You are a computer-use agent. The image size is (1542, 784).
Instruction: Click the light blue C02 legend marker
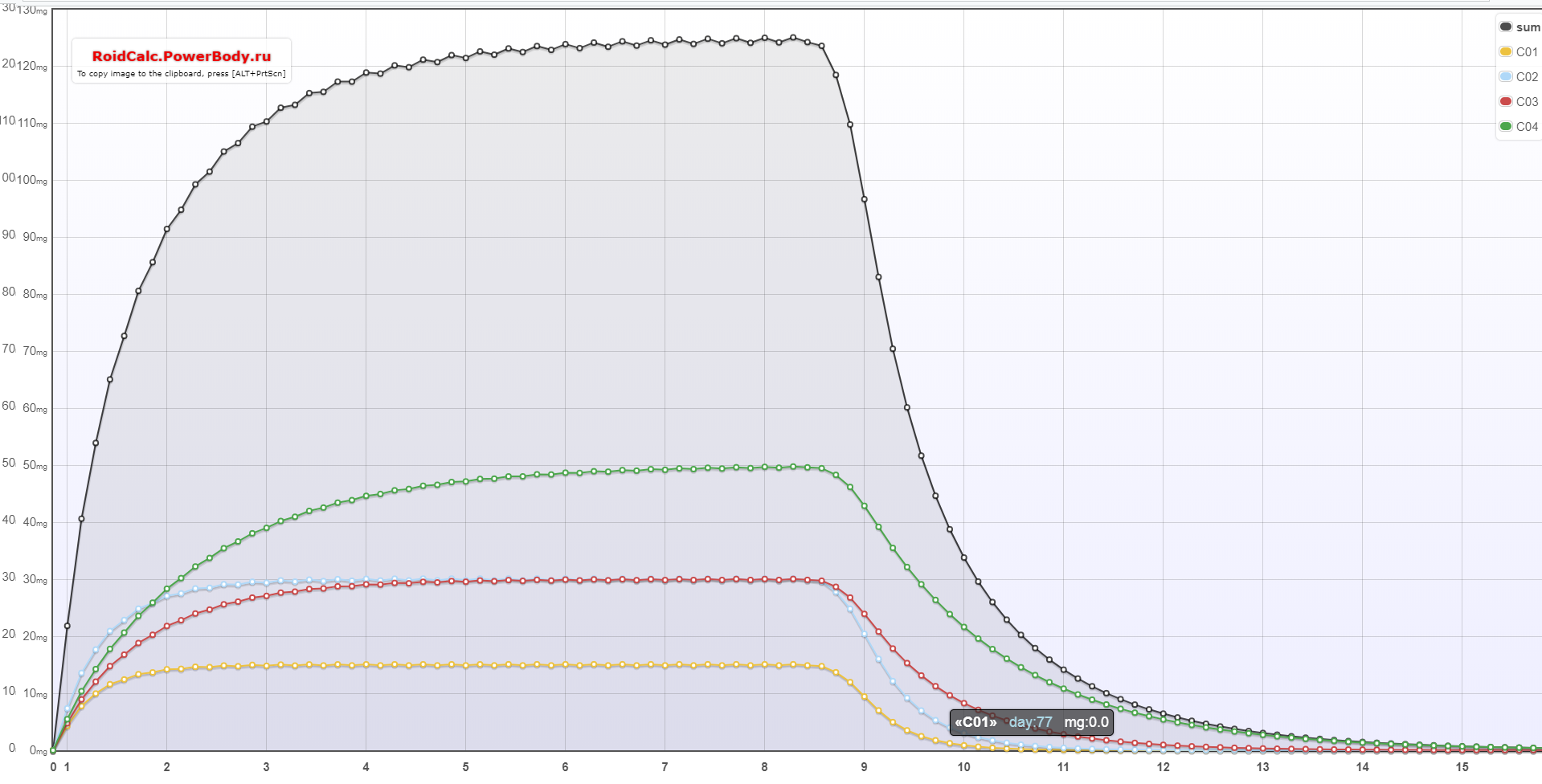(1505, 76)
